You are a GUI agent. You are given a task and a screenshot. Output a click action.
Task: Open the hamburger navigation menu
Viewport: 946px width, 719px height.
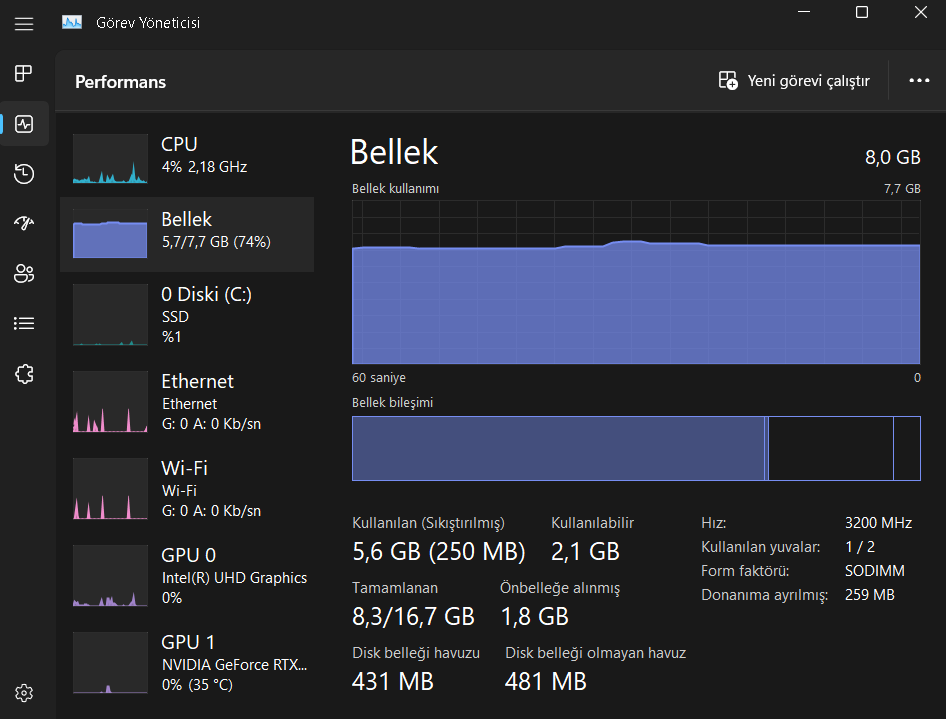point(24,23)
